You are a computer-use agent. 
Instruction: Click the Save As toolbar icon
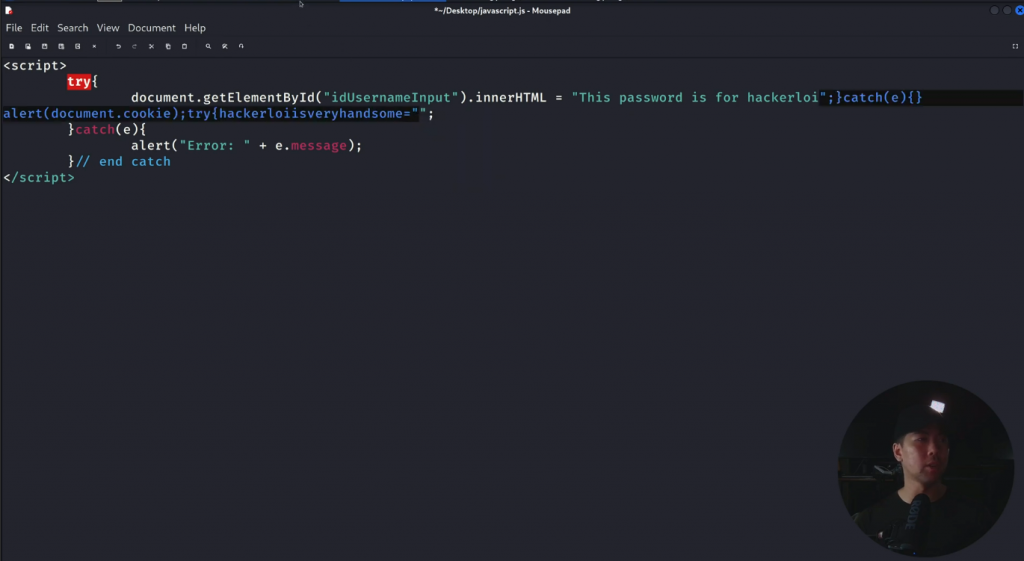[61, 46]
